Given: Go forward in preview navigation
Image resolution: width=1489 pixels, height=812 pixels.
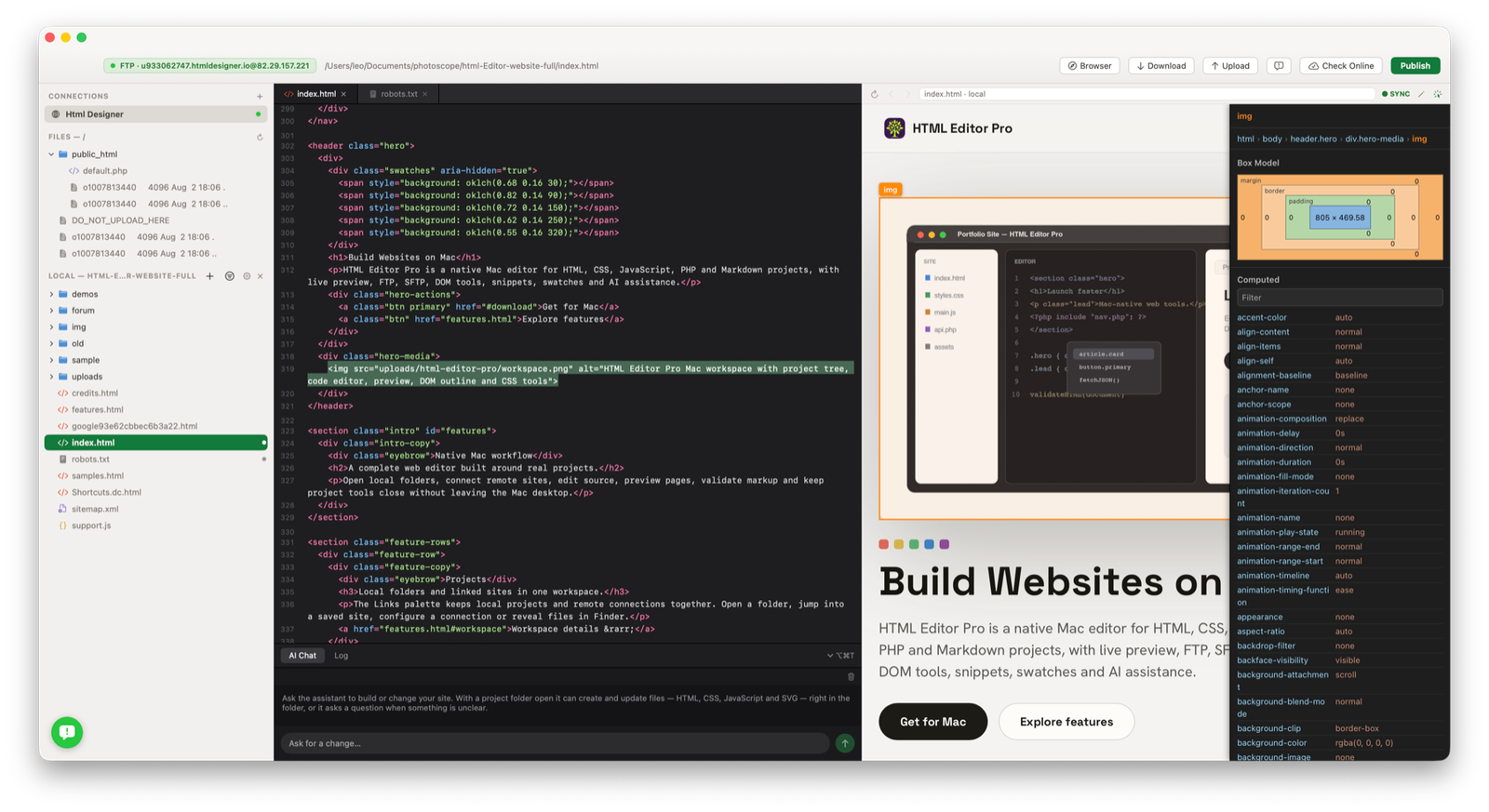Looking at the screenshot, I should point(907,94).
